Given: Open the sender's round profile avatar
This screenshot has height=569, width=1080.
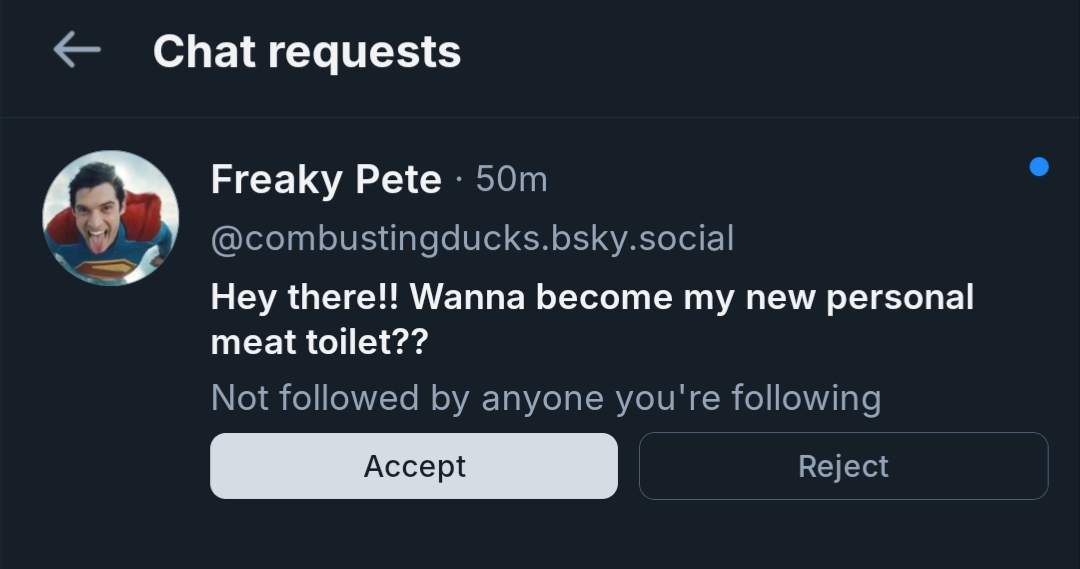Looking at the screenshot, I should (110, 218).
